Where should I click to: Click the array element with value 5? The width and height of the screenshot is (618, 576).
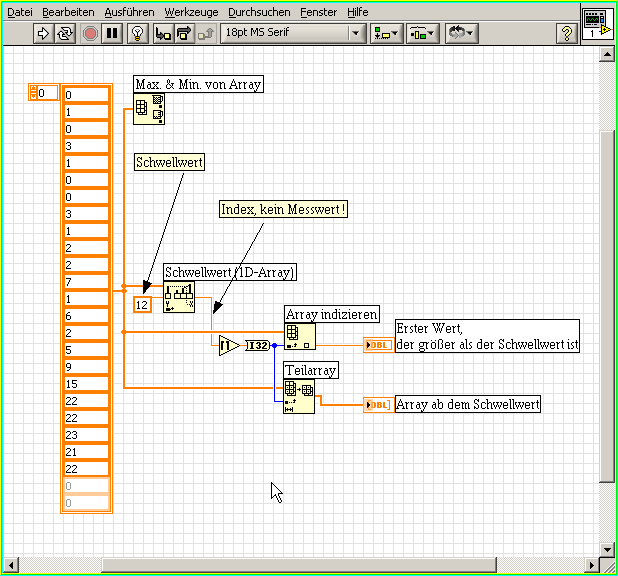(86, 350)
